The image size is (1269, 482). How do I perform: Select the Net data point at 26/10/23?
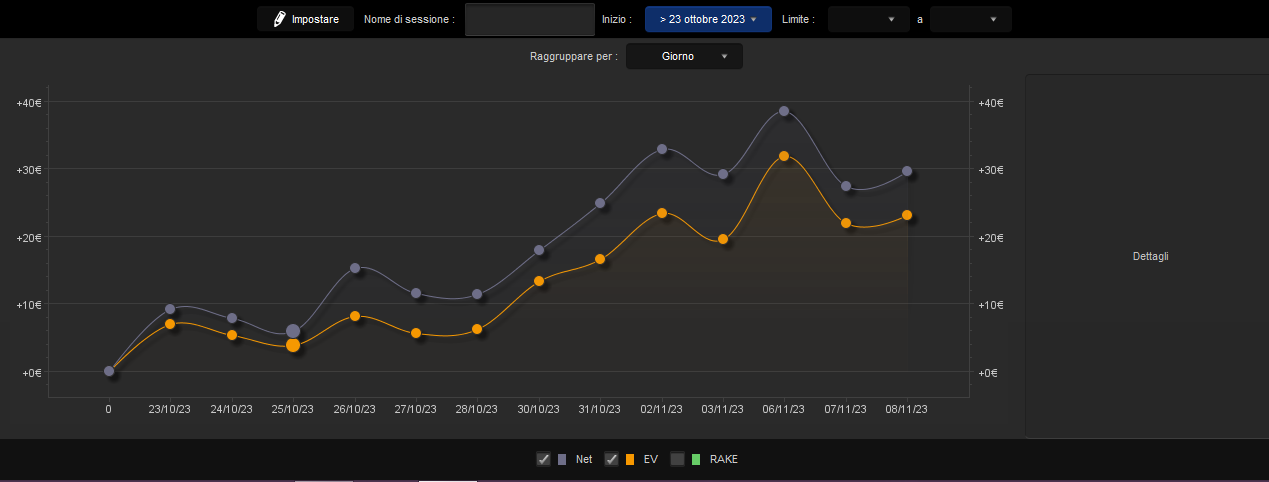[355, 268]
